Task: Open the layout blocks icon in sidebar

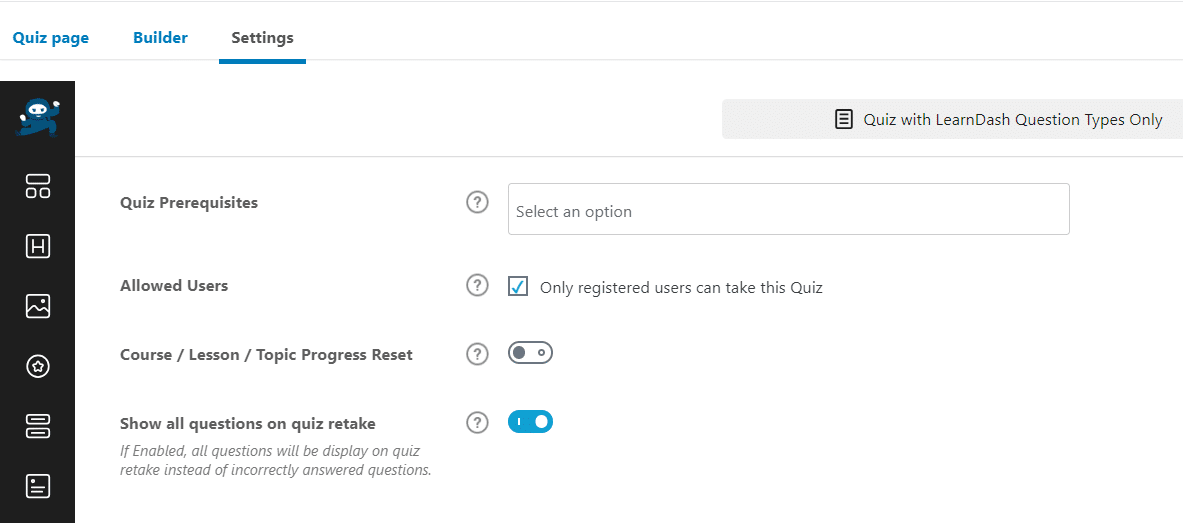Action: tap(38, 186)
